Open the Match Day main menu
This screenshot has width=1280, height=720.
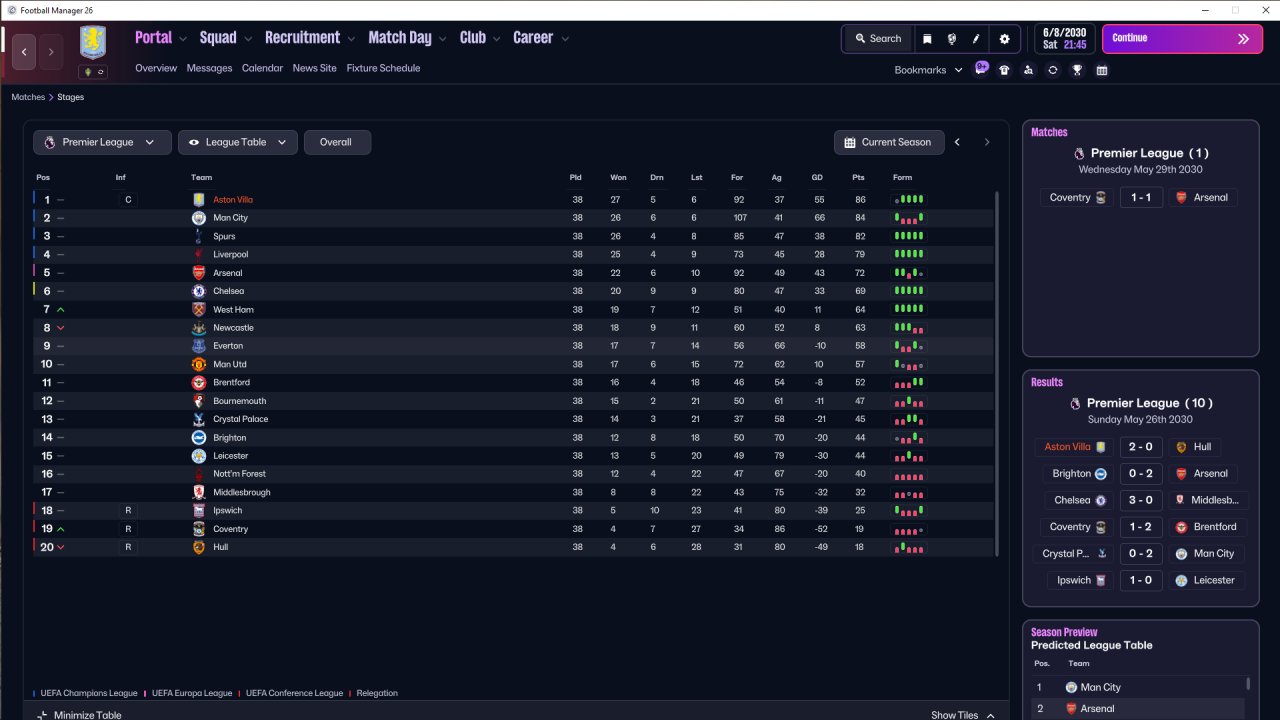point(400,38)
